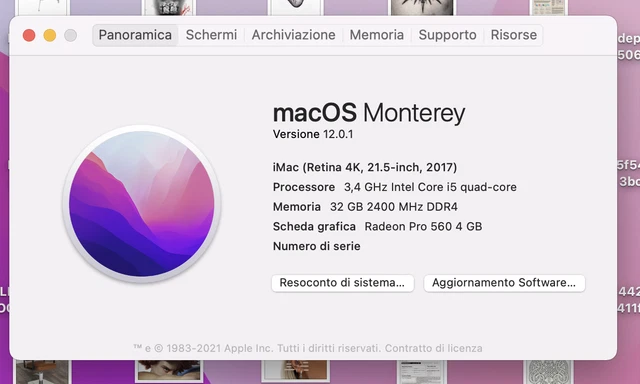Select the text document thumbnail at bottom
The height and width of the screenshot is (384, 640).
tap(421, 372)
